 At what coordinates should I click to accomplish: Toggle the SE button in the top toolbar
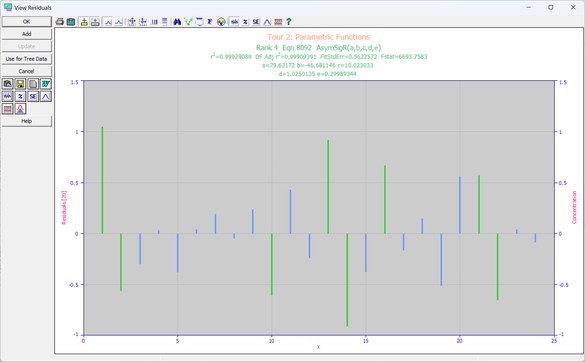click(256, 22)
